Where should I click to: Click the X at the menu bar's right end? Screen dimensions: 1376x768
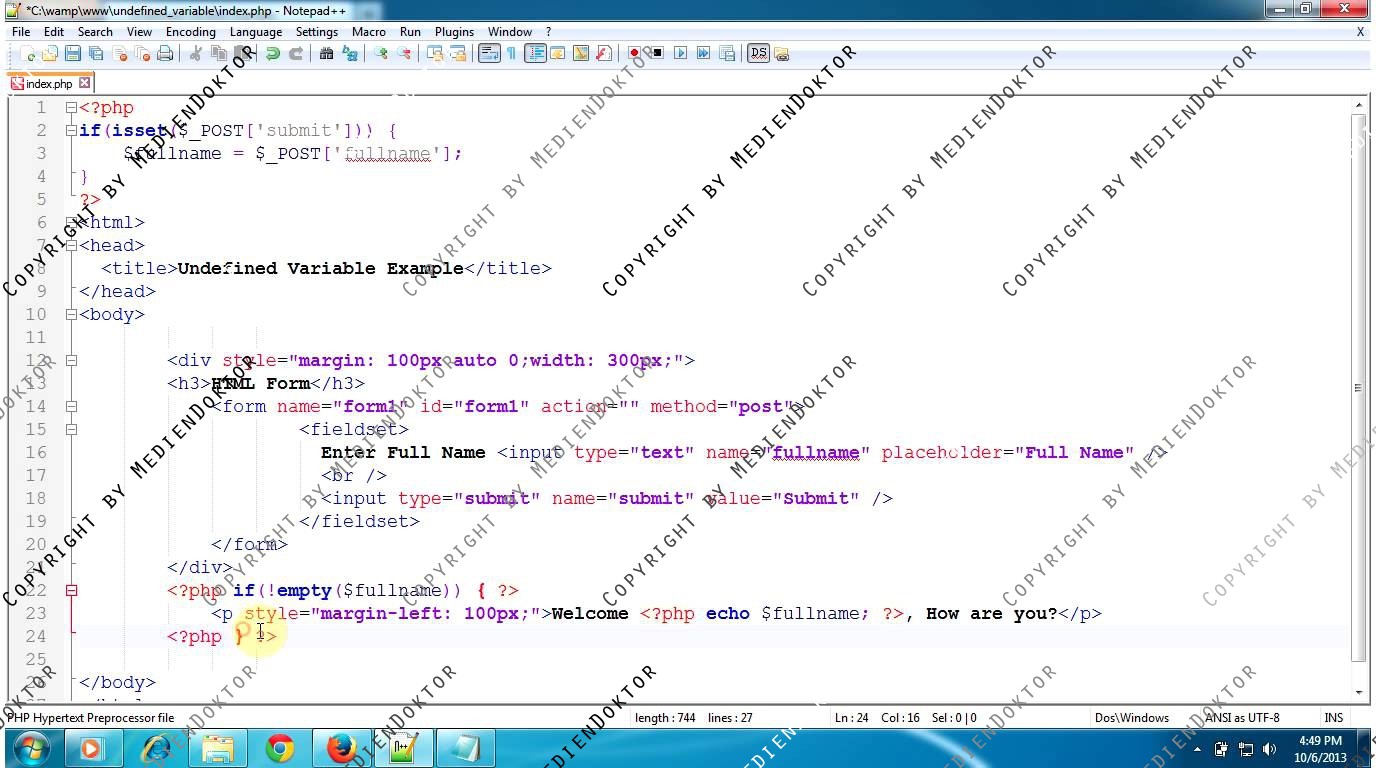pyautogui.click(x=1360, y=32)
